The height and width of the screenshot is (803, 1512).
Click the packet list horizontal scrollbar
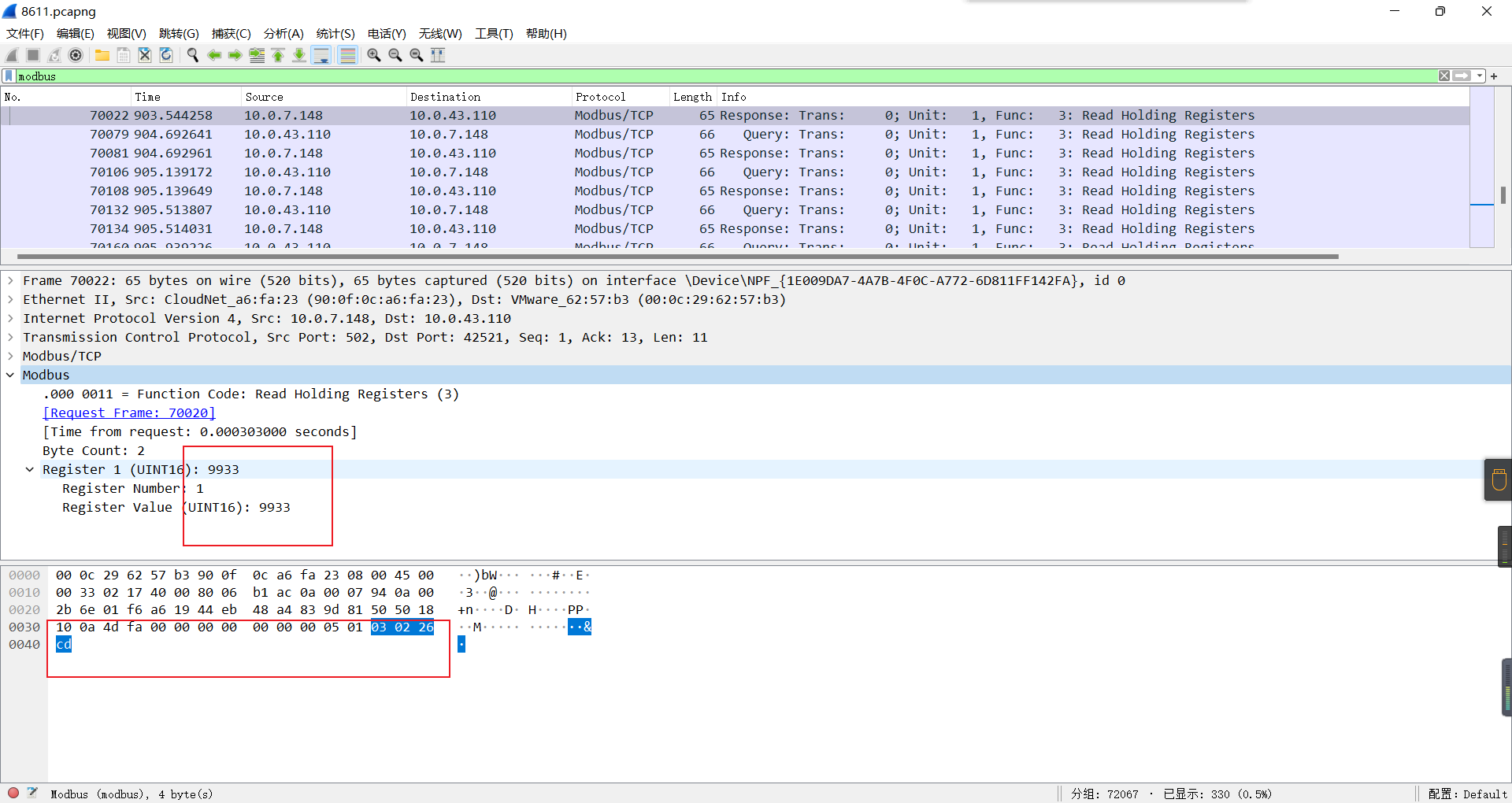tap(677, 257)
